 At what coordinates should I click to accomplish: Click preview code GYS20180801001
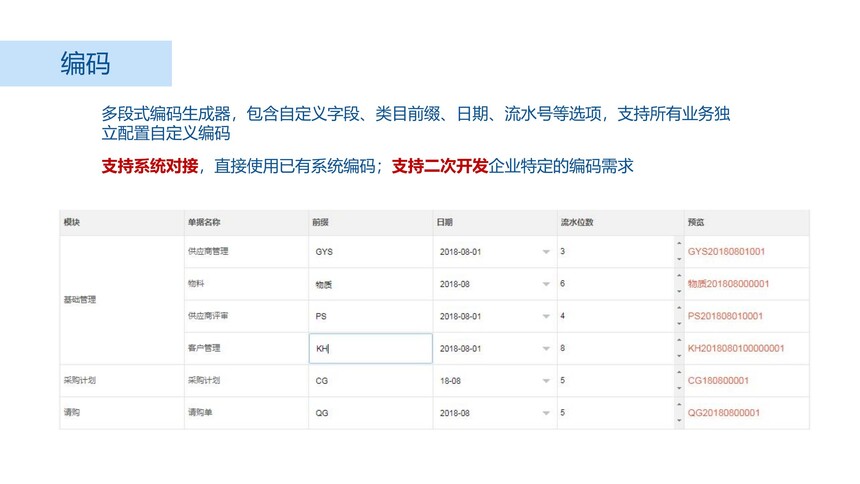tap(726, 252)
